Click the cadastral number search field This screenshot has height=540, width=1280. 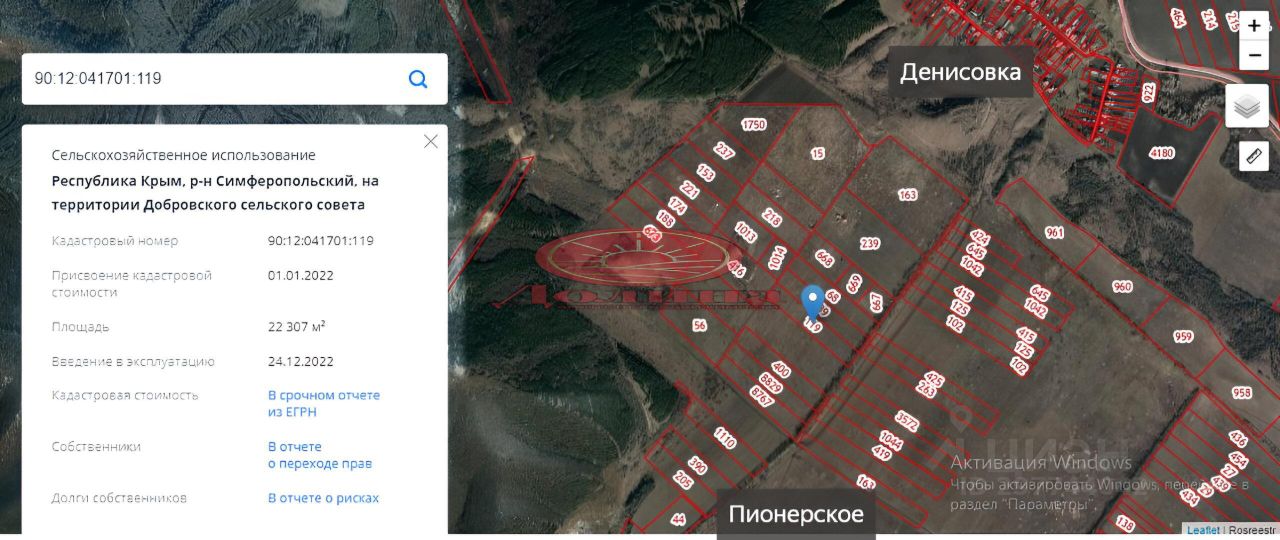coord(215,79)
